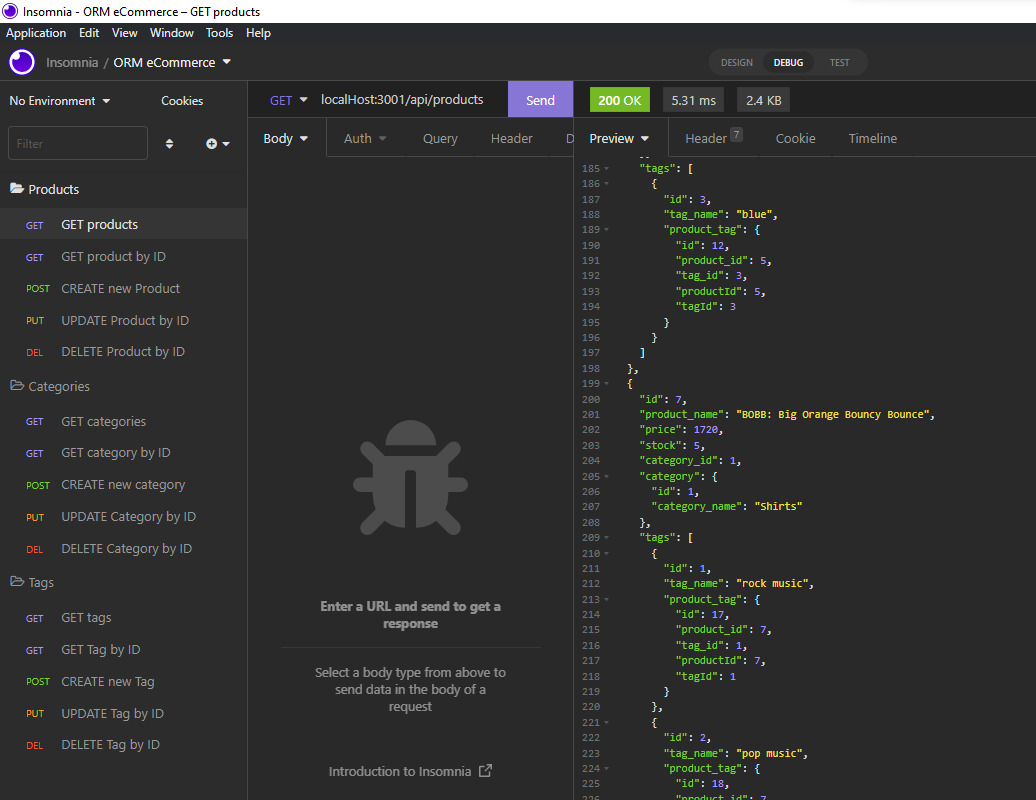Image resolution: width=1036 pixels, height=800 pixels.
Task: Click the Tags folder icon
Action: click(17, 582)
